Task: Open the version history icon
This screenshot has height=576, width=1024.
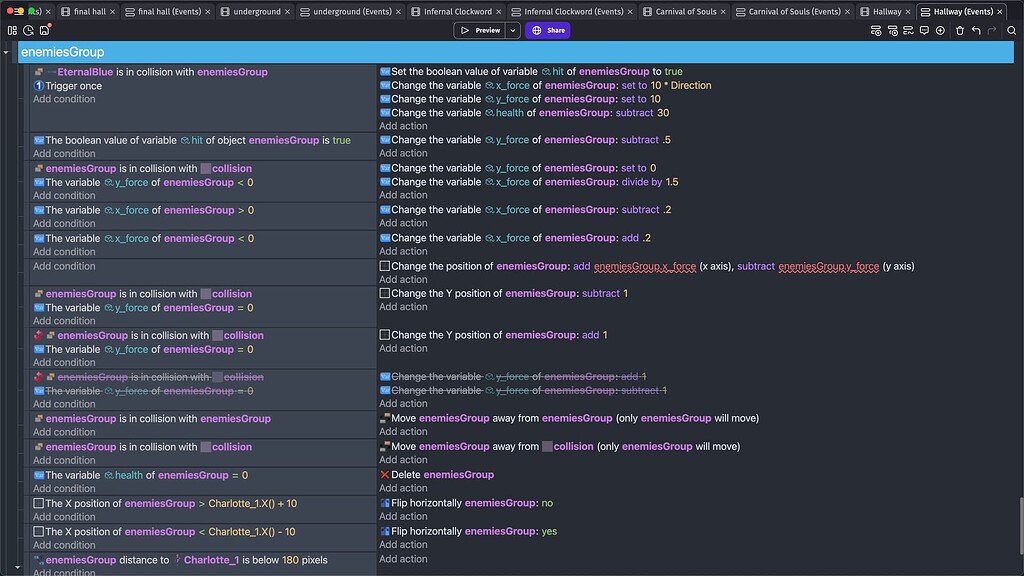Action: point(28,31)
